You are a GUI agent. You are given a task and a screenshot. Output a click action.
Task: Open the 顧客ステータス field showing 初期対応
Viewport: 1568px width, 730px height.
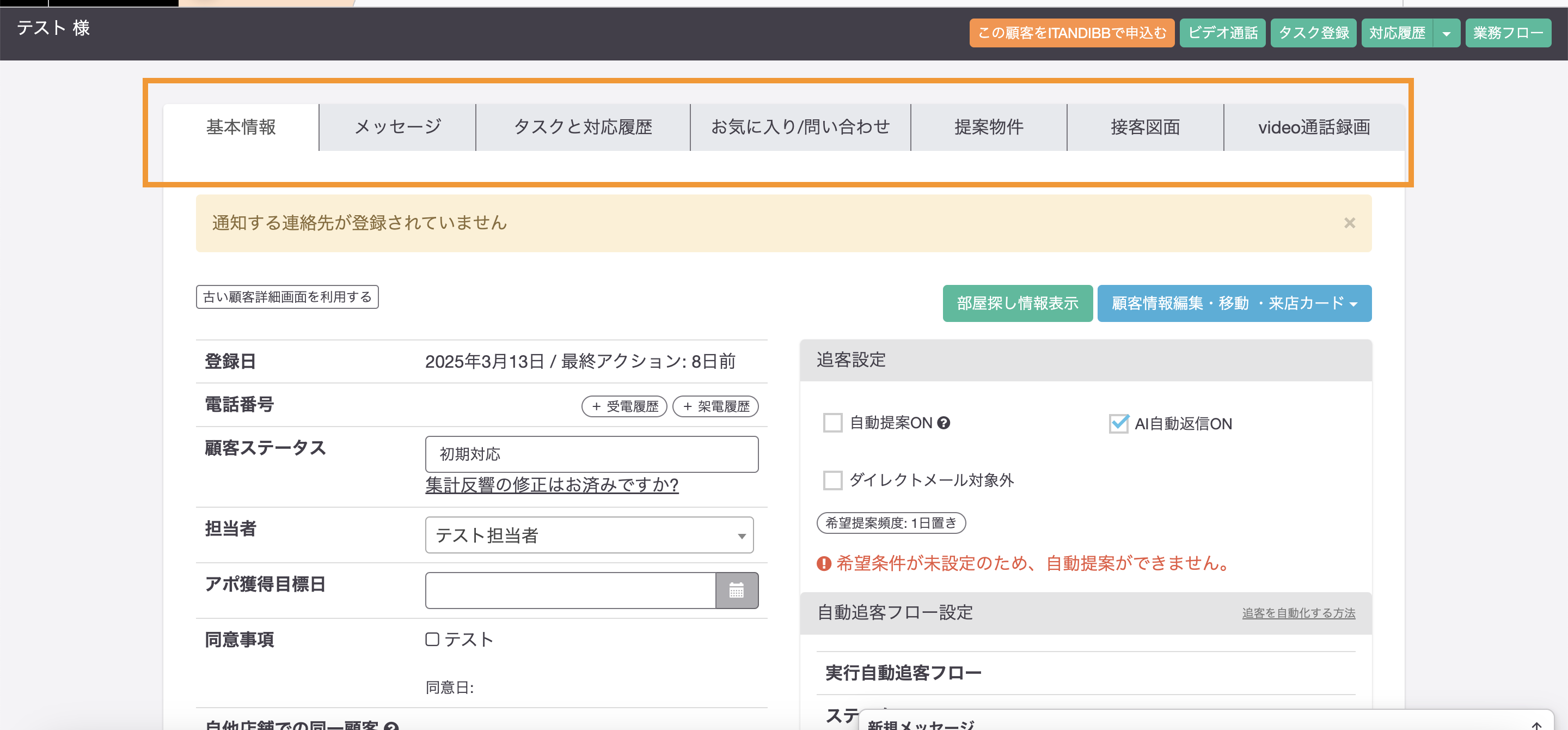click(592, 454)
